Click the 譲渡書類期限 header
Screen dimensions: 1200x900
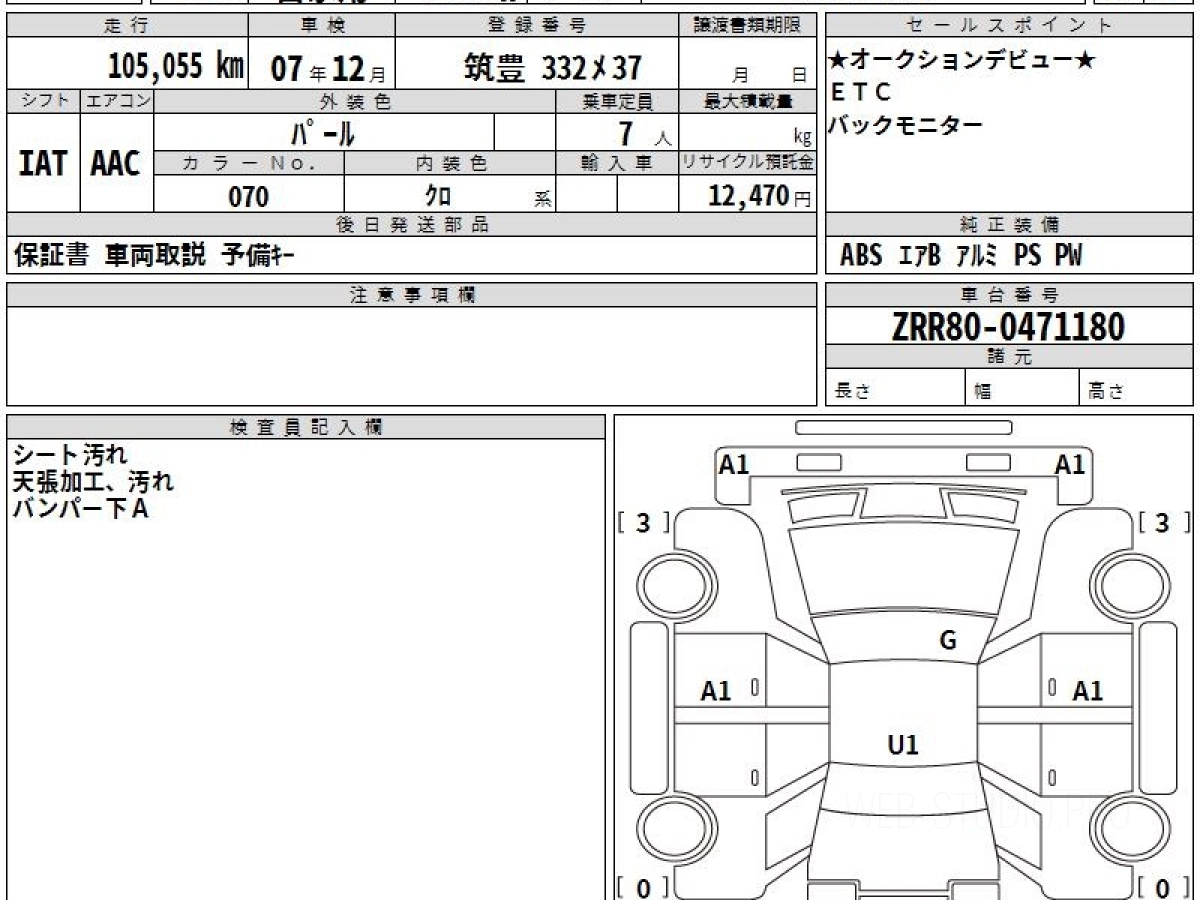pos(747,26)
